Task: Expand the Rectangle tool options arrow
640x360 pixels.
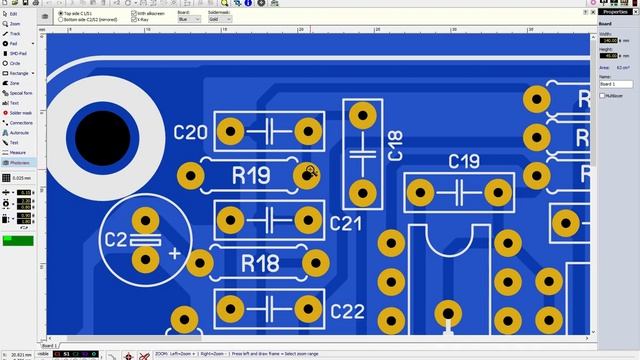Action: (x=33, y=73)
